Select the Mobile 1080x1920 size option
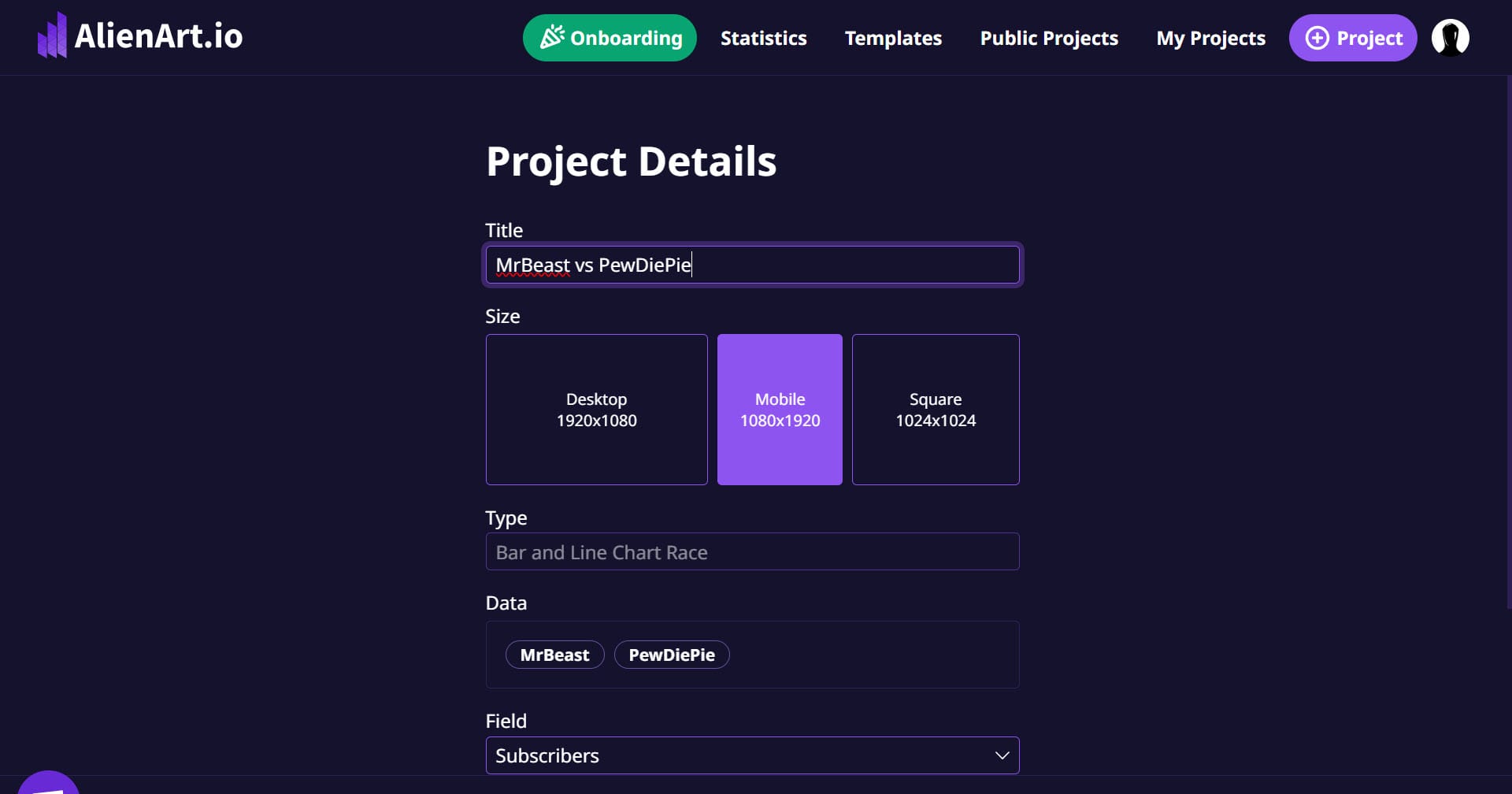 click(x=780, y=410)
